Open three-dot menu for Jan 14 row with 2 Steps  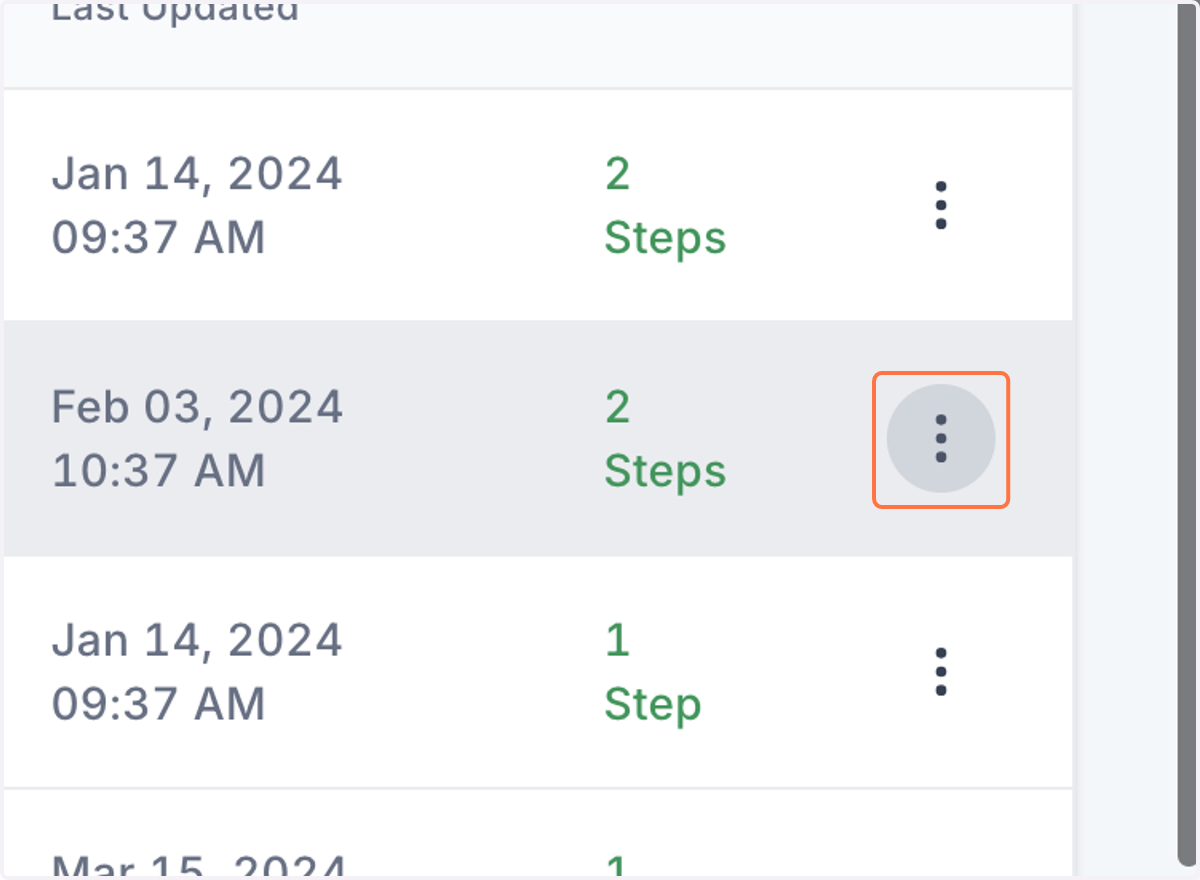coord(941,206)
